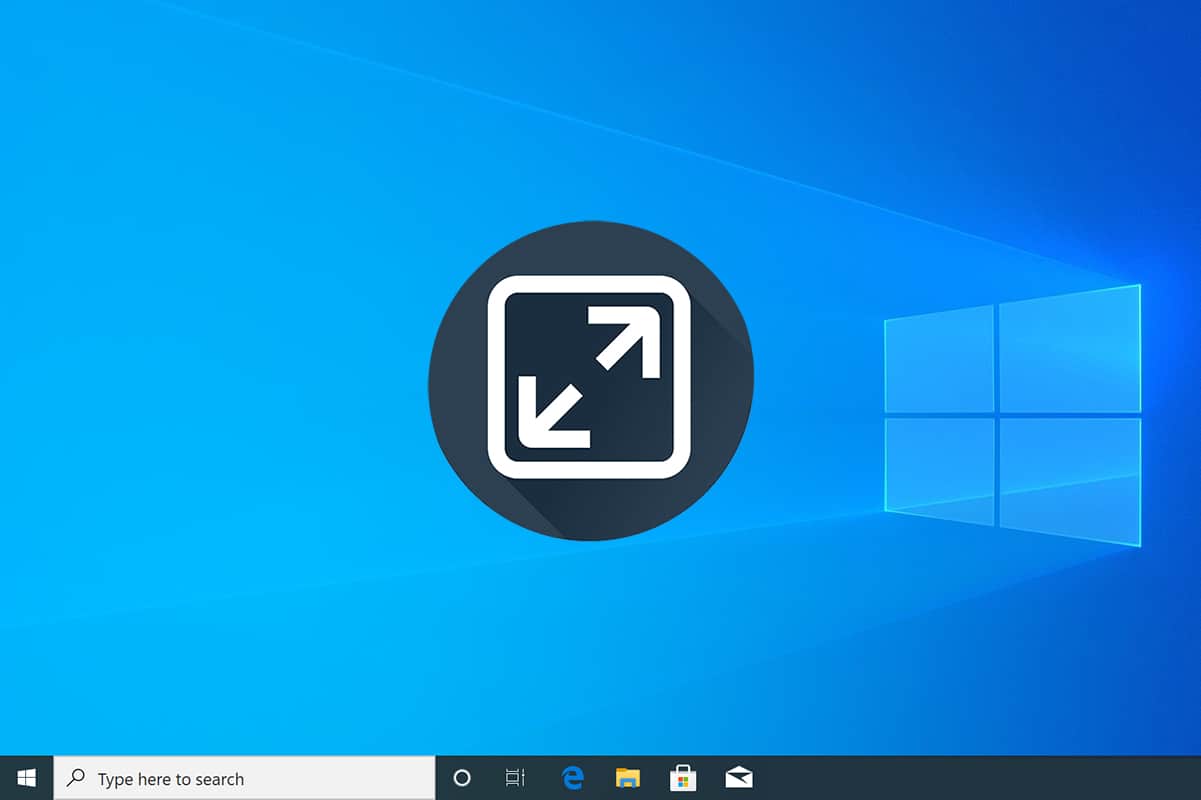Click the 'Type here to search' box
Viewport: 1201px width, 800px height.
244,778
